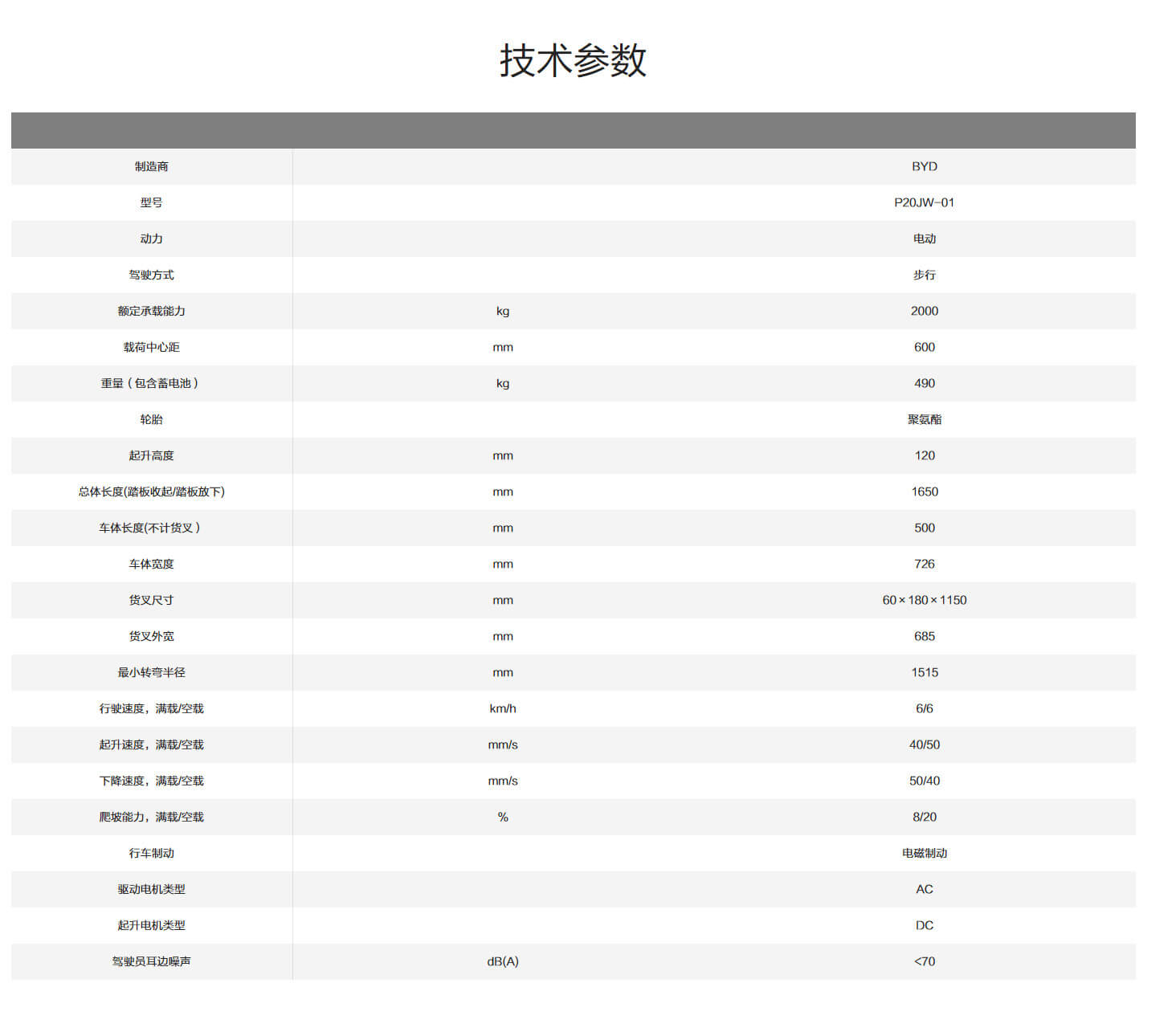Click the 技术参数 page heading
The image size is (1176, 1036).
point(573,61)
